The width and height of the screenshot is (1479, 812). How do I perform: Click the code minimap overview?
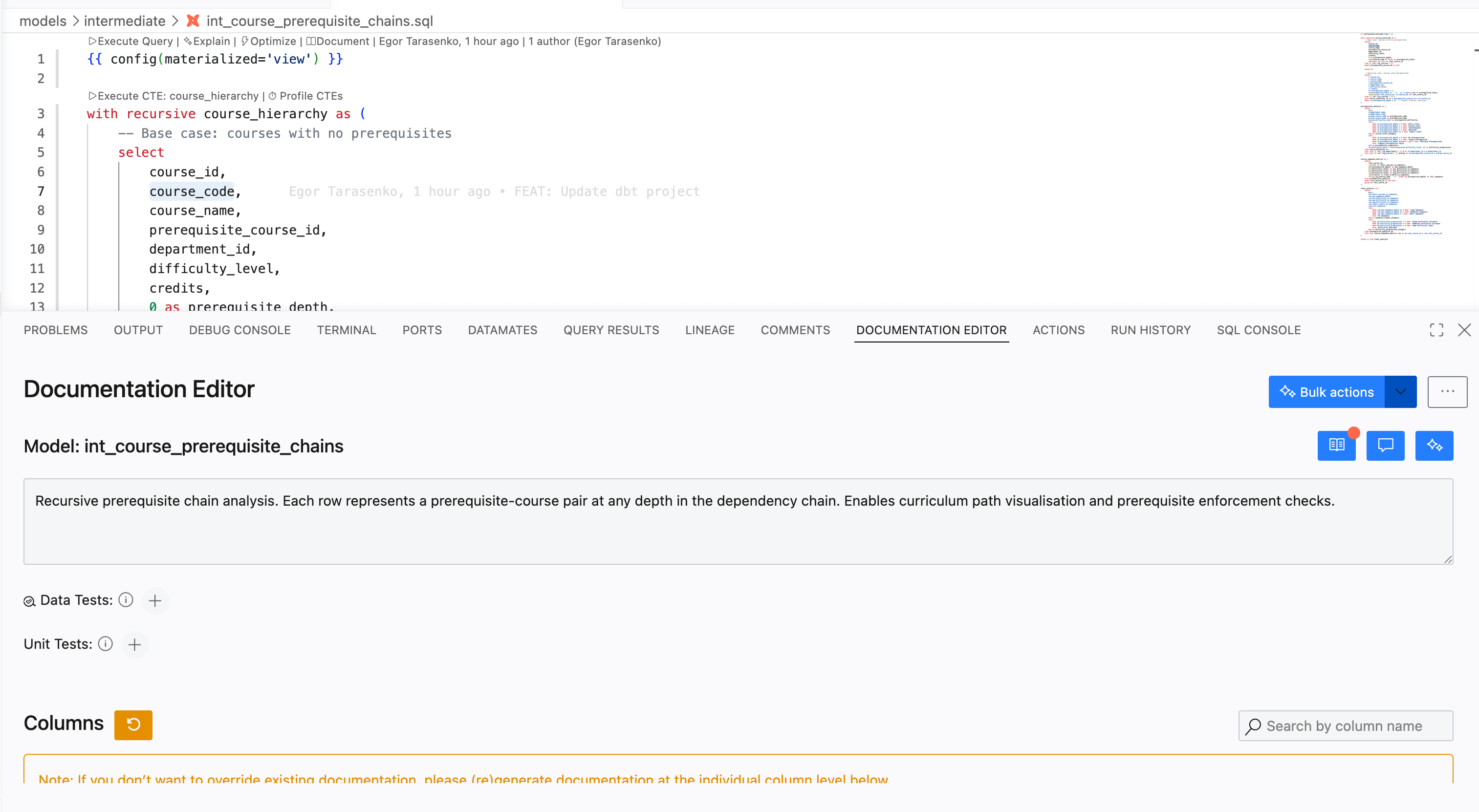point(1406,138)
